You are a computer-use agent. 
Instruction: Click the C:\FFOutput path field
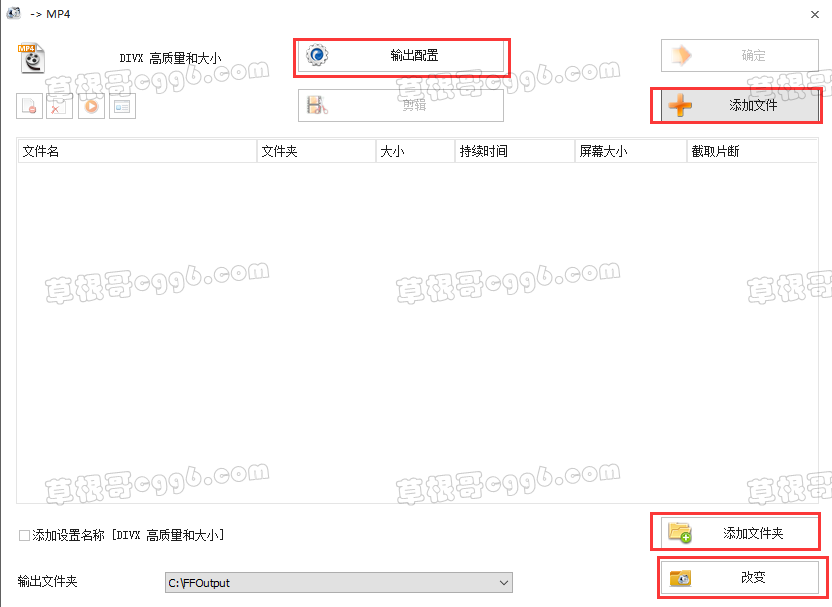[x=339, y=583]
